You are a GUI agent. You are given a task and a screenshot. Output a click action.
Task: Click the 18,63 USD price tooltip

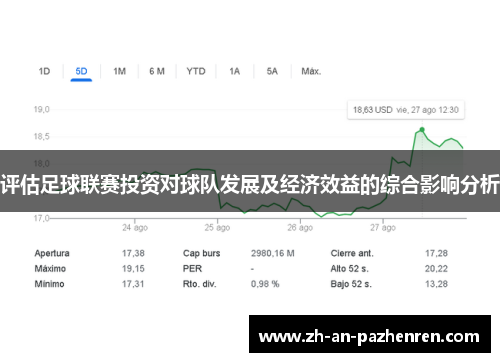point(406,110)
